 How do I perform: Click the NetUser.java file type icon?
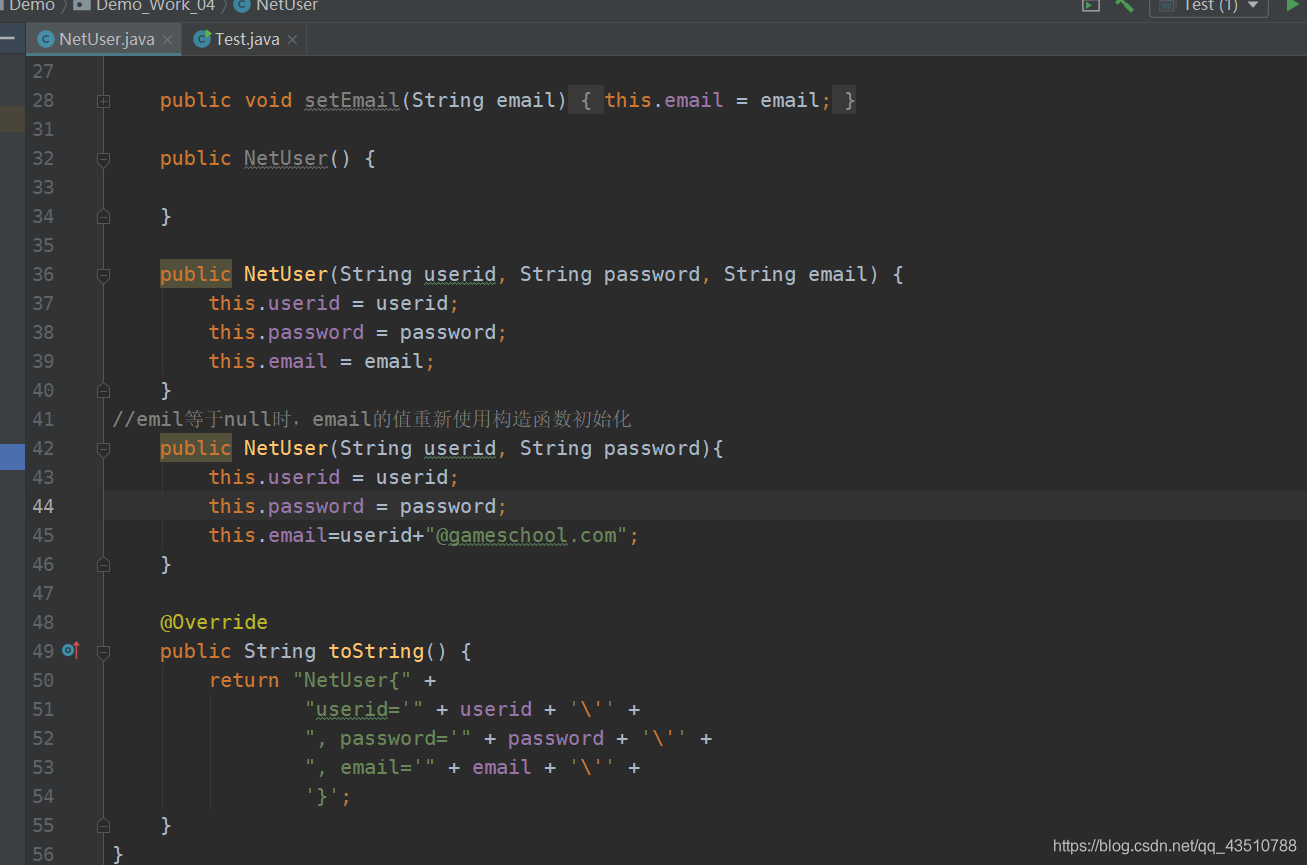point(45,39)
